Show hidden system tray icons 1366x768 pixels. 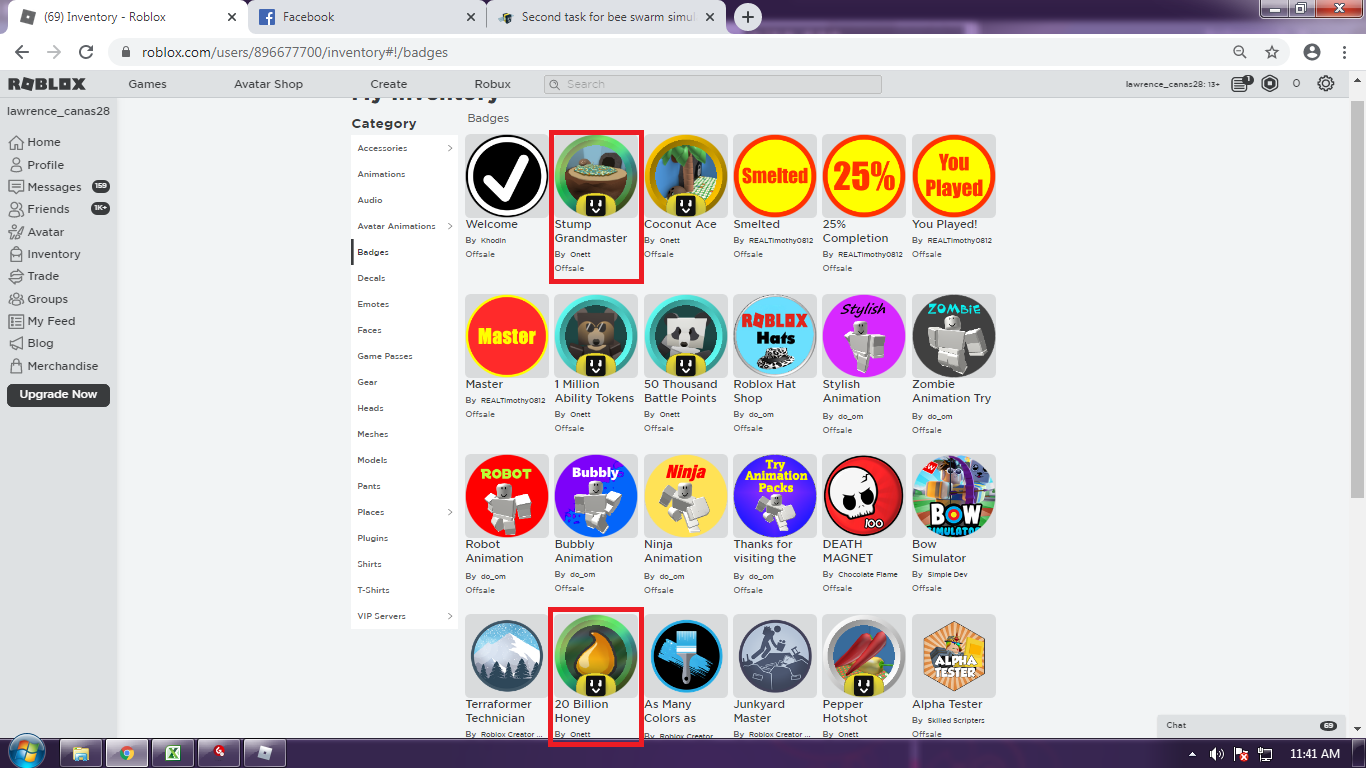tap(1192, 754)
